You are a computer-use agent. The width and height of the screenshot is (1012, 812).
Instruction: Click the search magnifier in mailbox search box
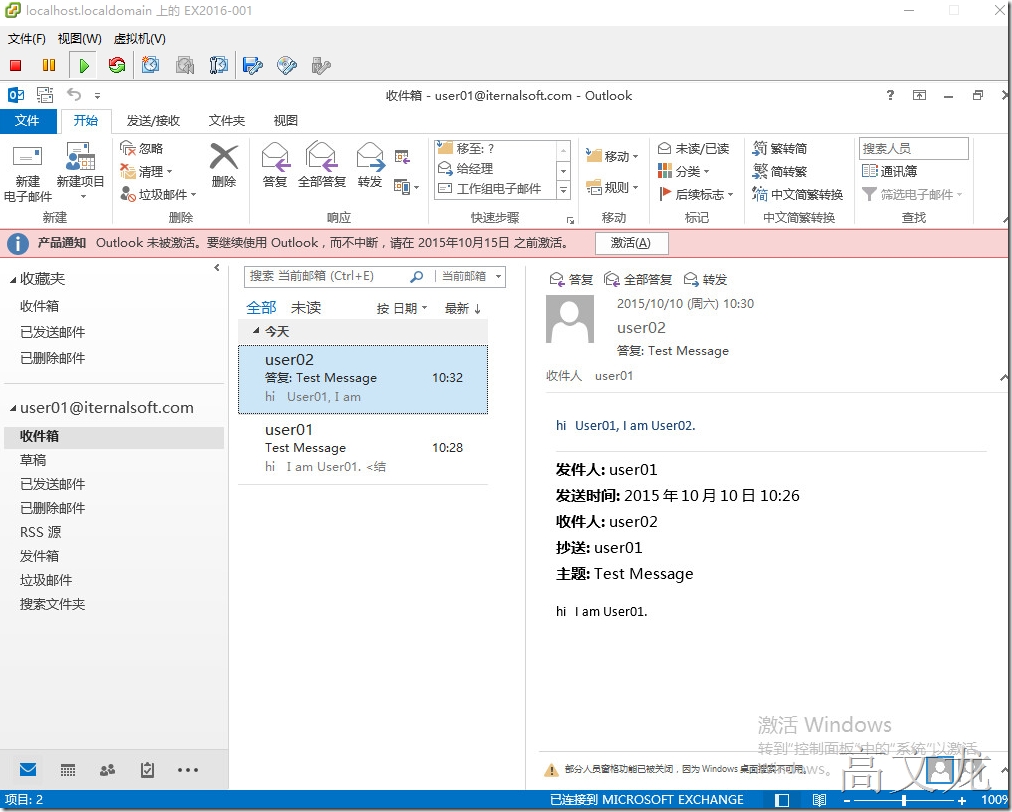[417, 276]
